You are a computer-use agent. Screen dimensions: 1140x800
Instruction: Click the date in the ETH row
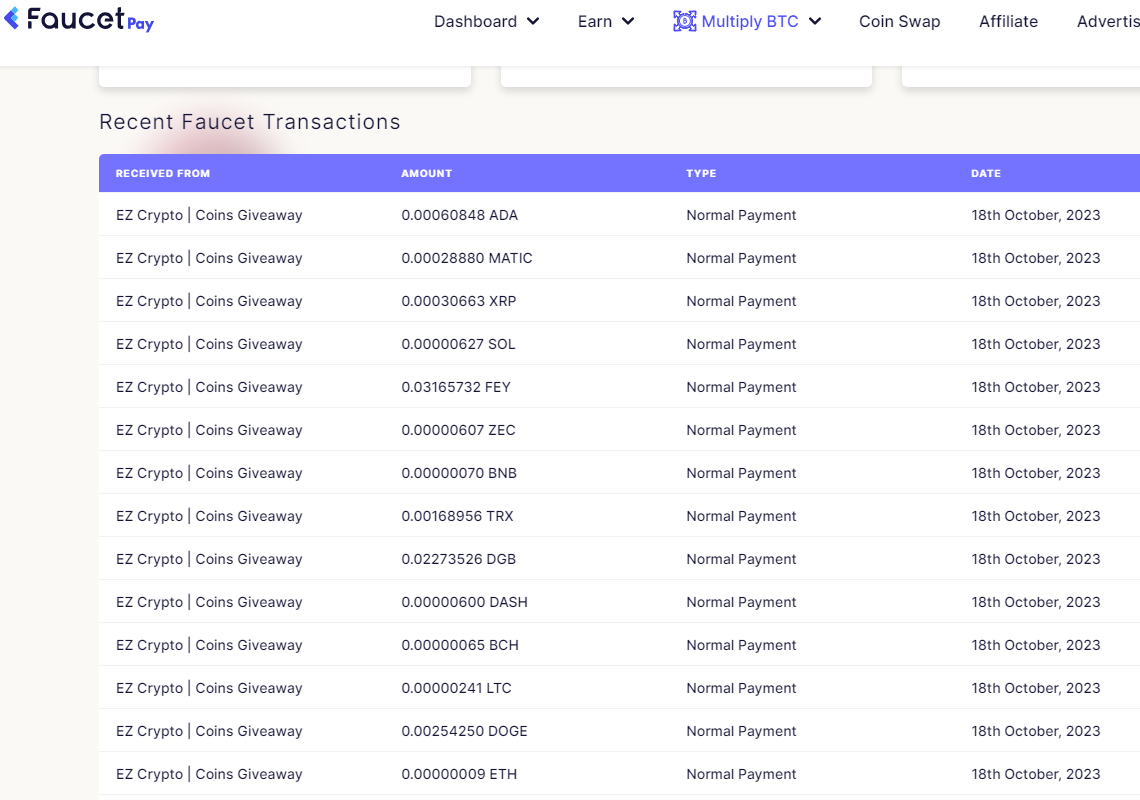point(1036,773)
